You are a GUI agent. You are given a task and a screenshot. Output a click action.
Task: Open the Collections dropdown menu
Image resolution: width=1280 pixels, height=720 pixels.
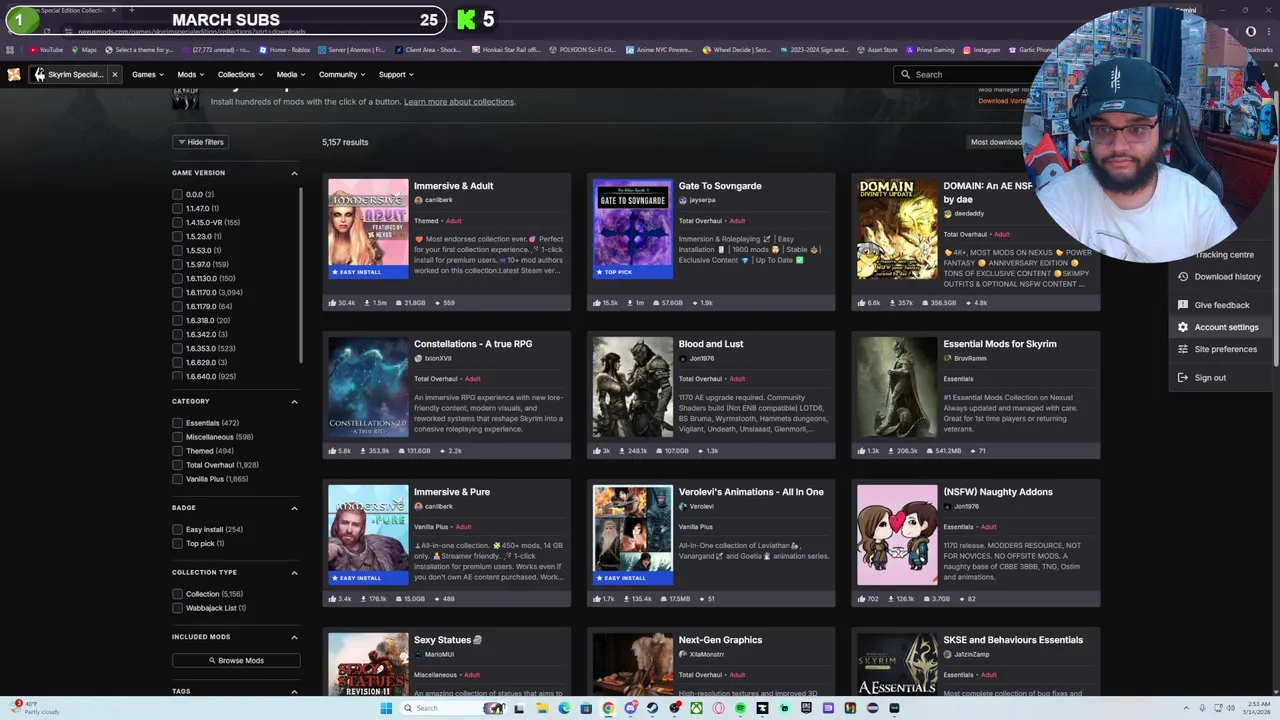tap(240, 74)
